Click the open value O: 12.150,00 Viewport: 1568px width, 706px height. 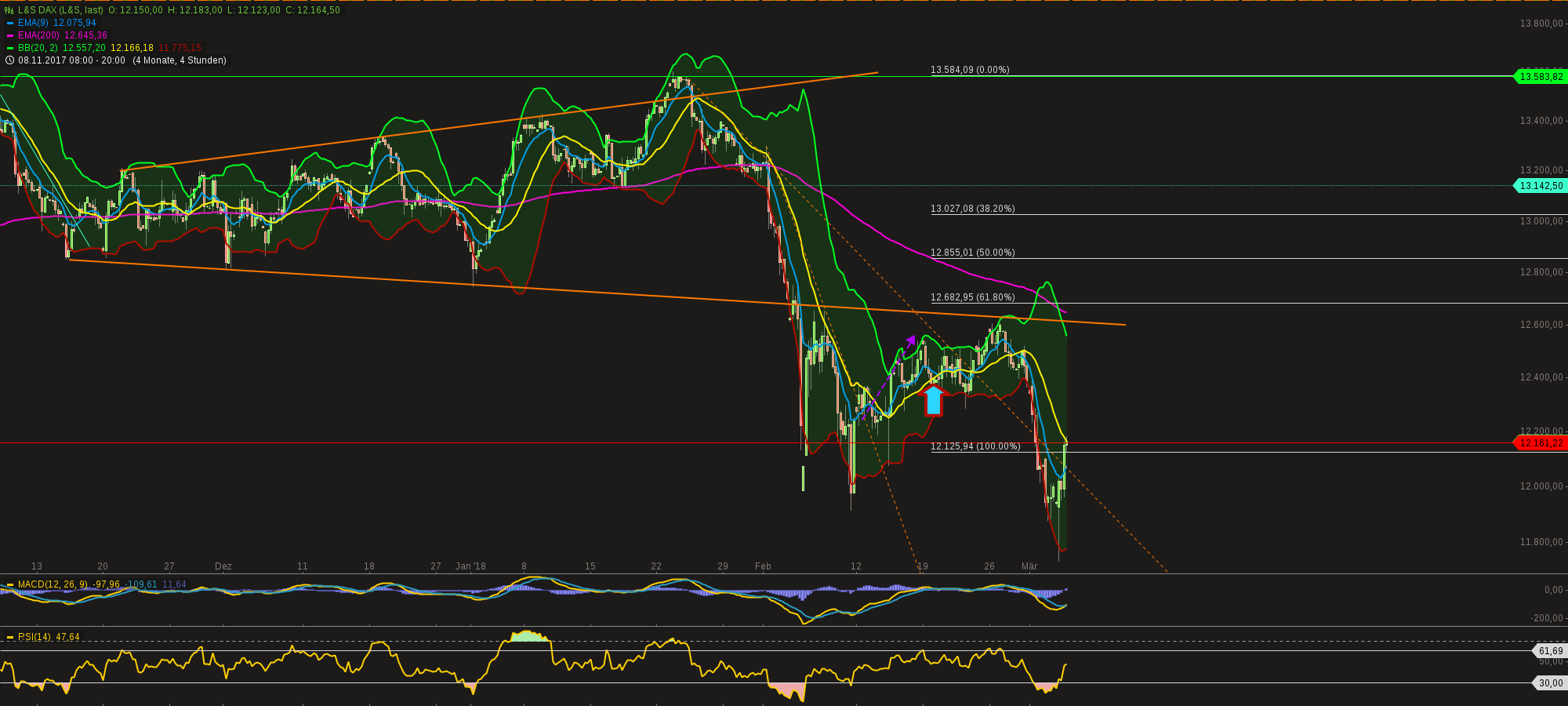click(136, 10)
